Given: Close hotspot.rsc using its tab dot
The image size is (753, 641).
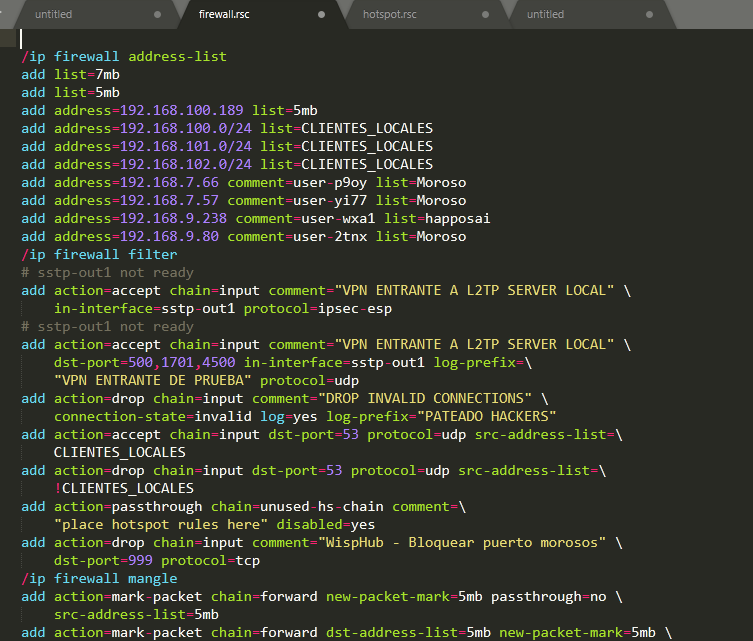Looking at the screenshot, I should coord(485,15).
